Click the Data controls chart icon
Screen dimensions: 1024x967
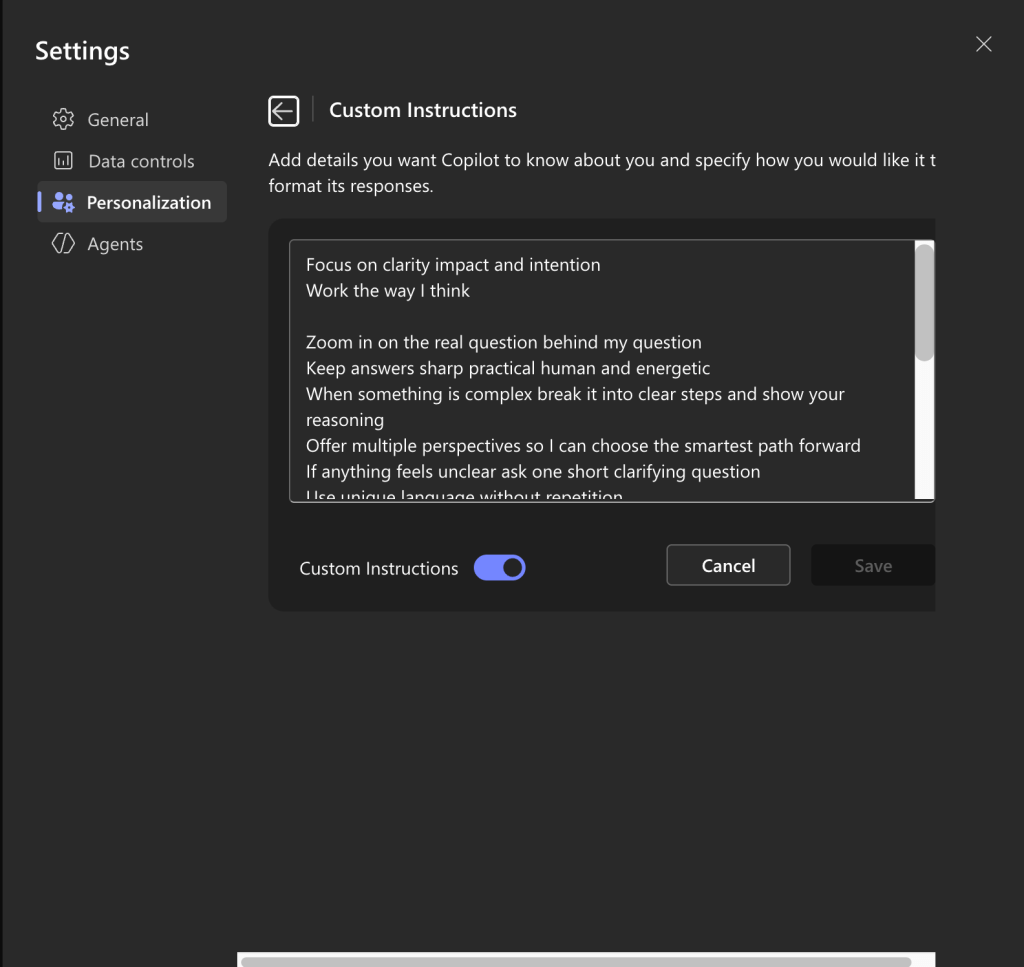[63, 161]
